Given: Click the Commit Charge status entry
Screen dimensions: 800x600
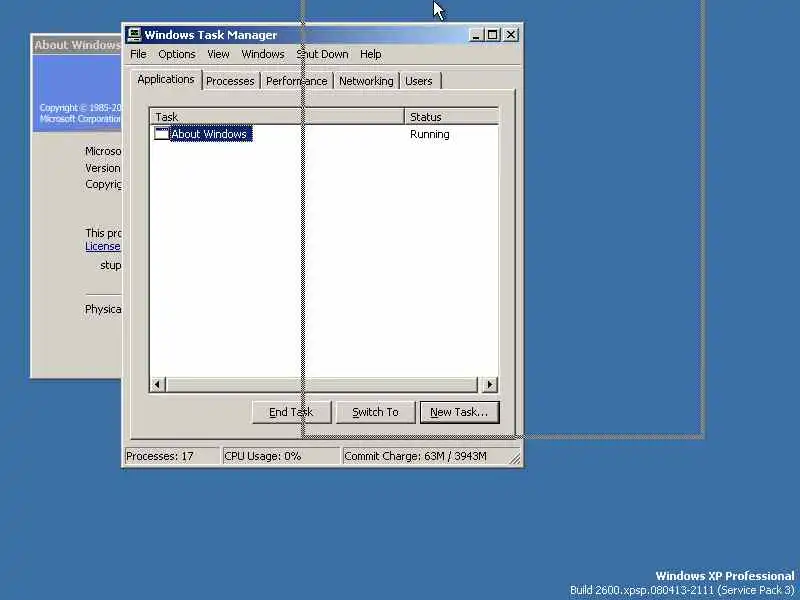Looking at the screenshot, I should click(x=426, y=456).
